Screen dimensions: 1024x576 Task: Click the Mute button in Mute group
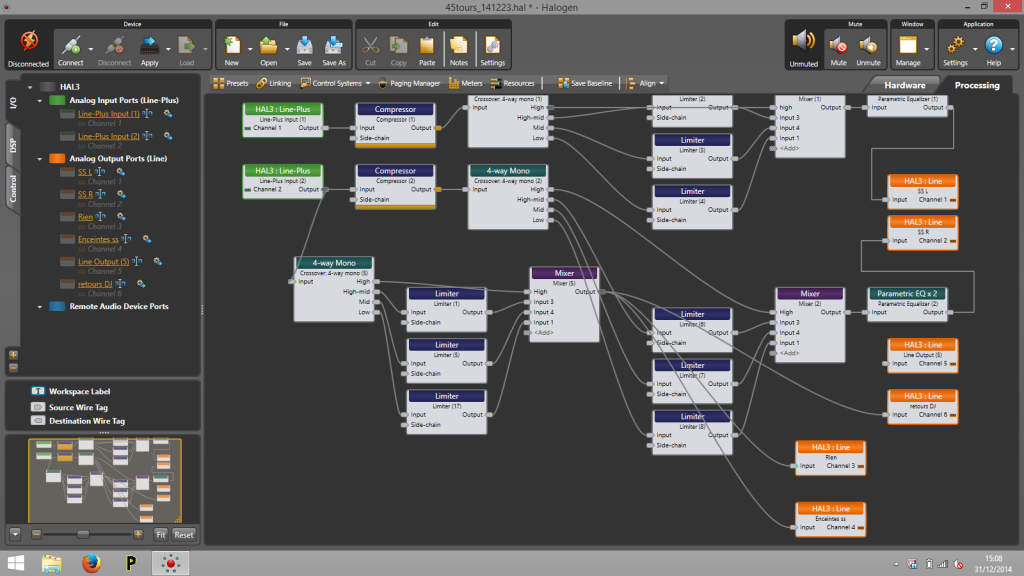[839, 50]
